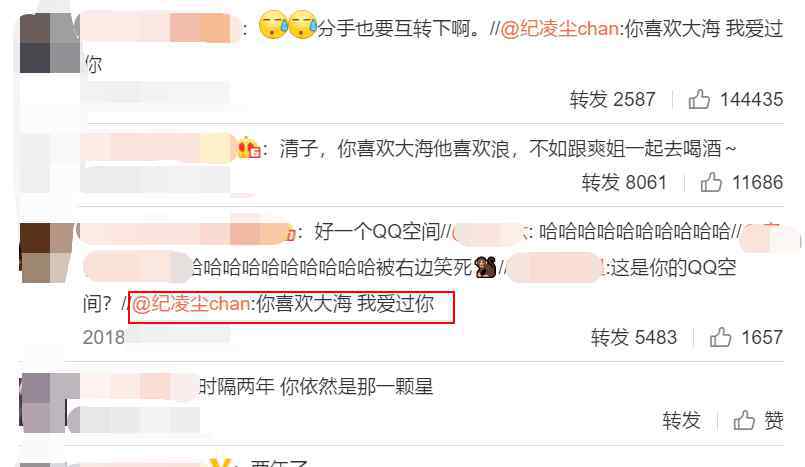Open 转发 8061 repost count

point(624,182)
